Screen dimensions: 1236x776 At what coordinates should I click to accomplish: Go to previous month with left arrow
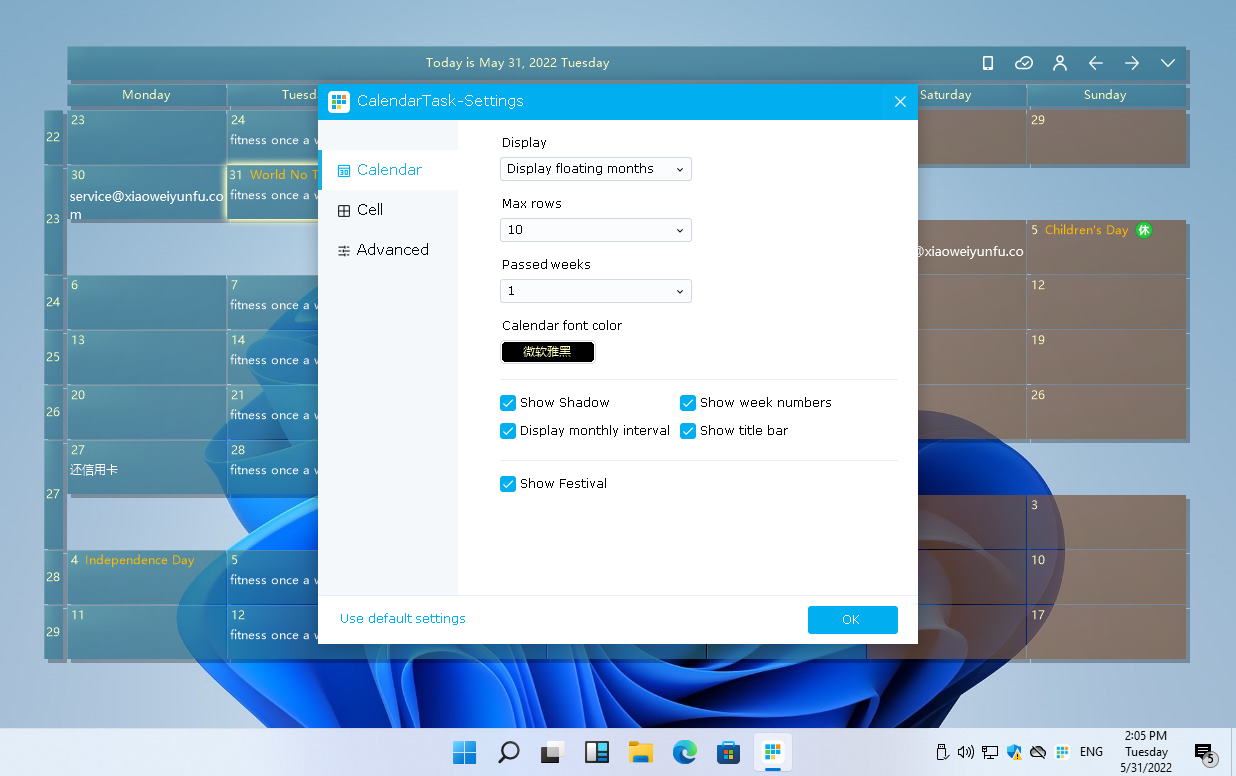(x=1095, y=63)
